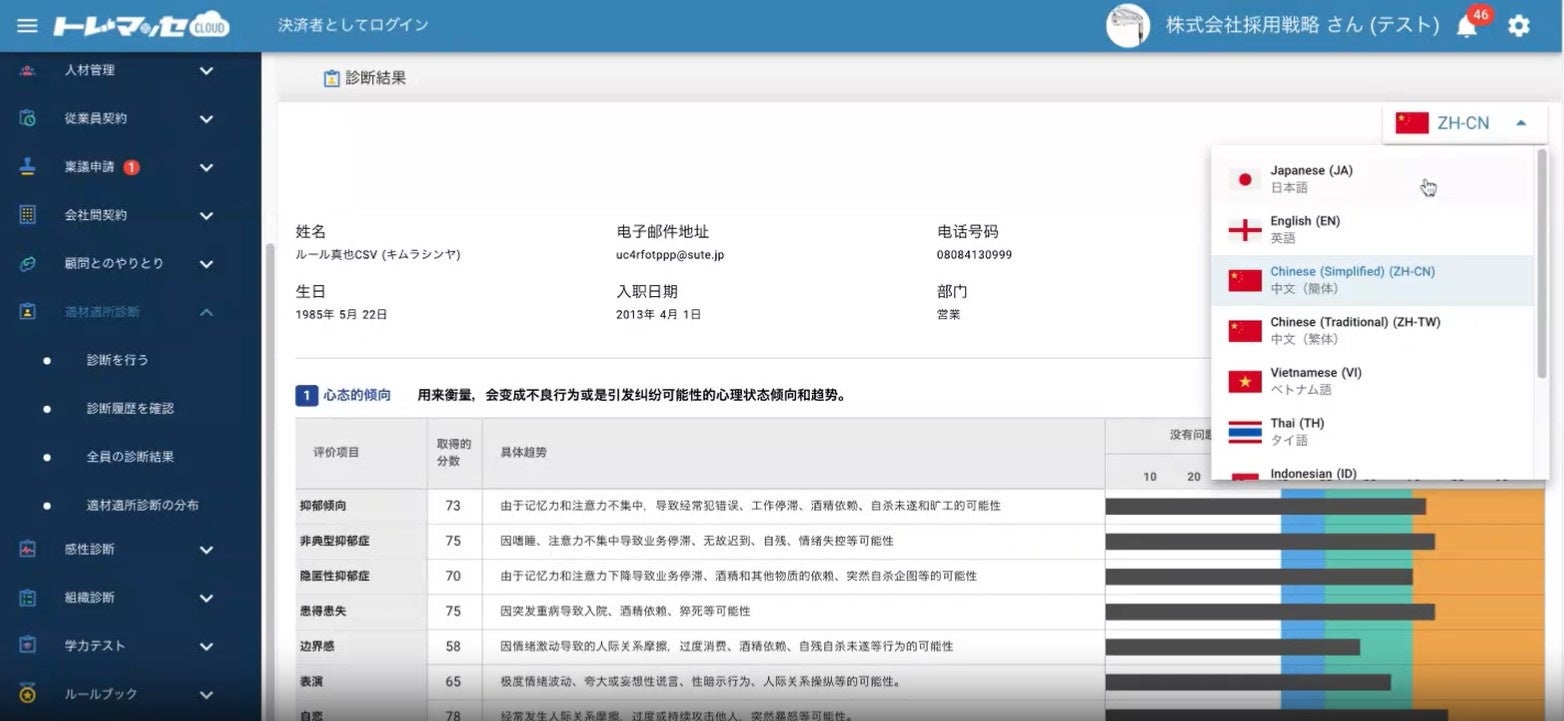Click the 边界感 row label
The width and height of the screenshot is (1564, 721).
[x=316, y=646]
